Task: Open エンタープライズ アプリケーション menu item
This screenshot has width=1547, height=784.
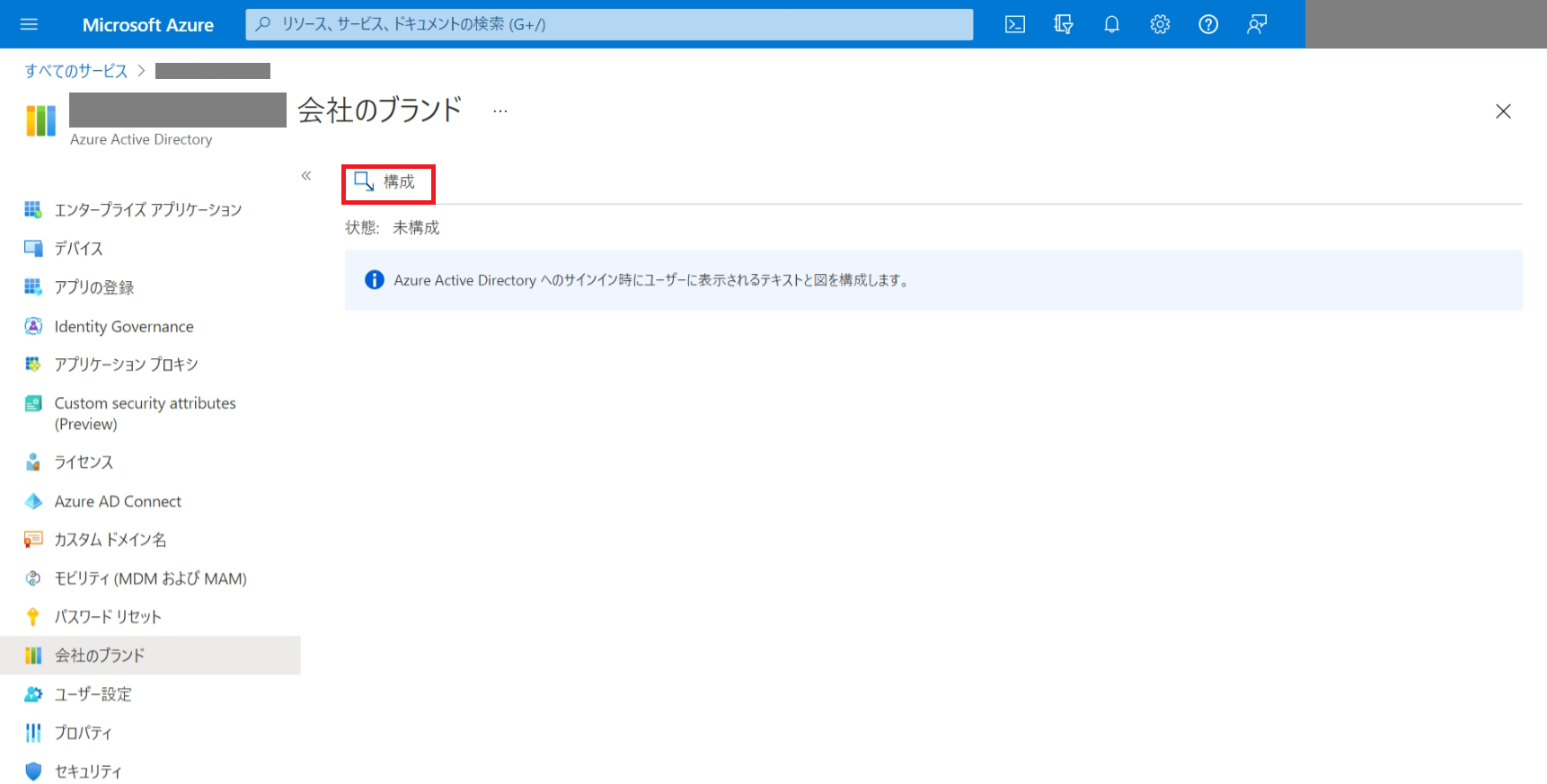Action: pyautogui.click(x=150, y=209)
